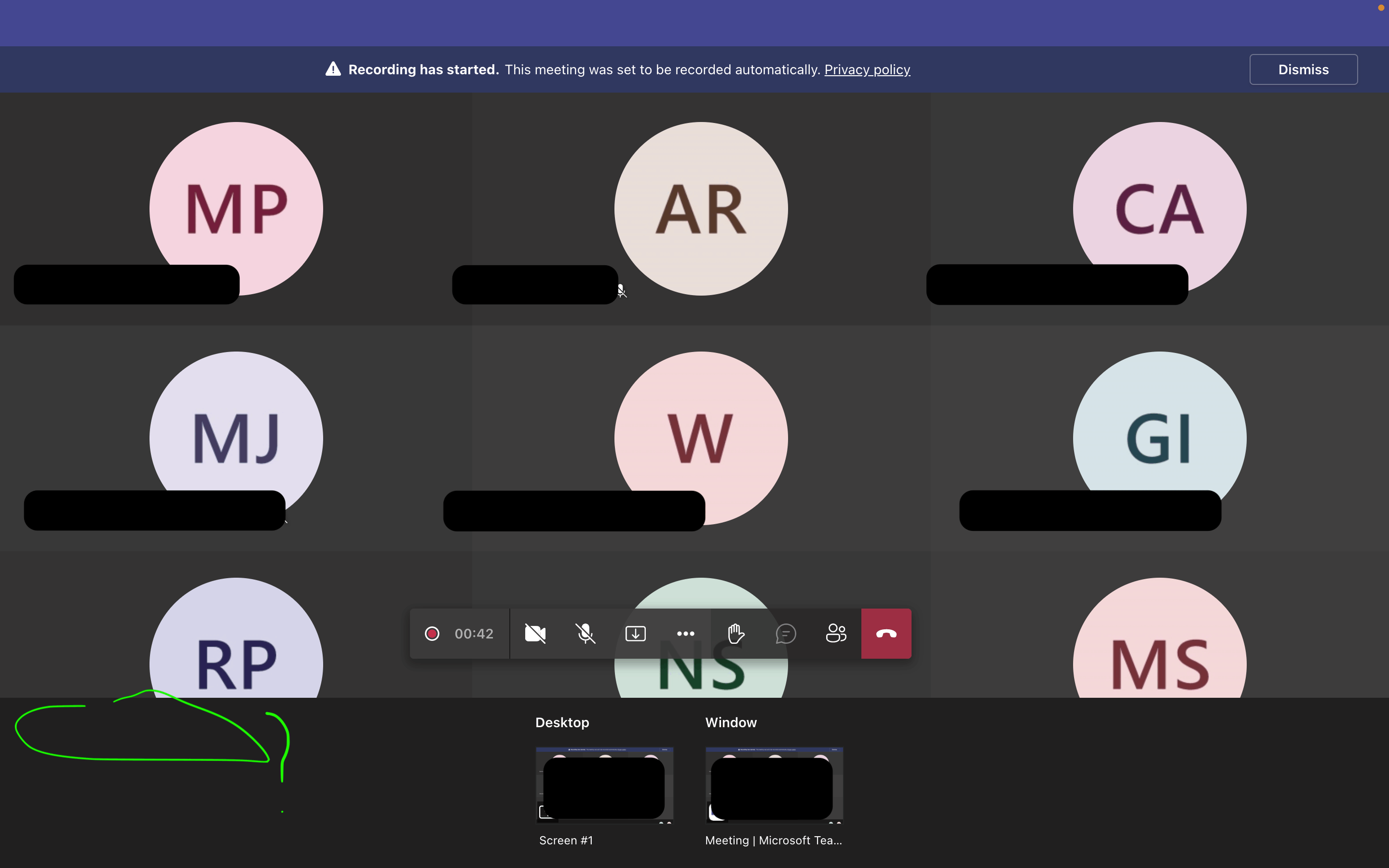Click the Window share section heading
This screenshot has height=868, width=1389.
click(x=731, y=722)
